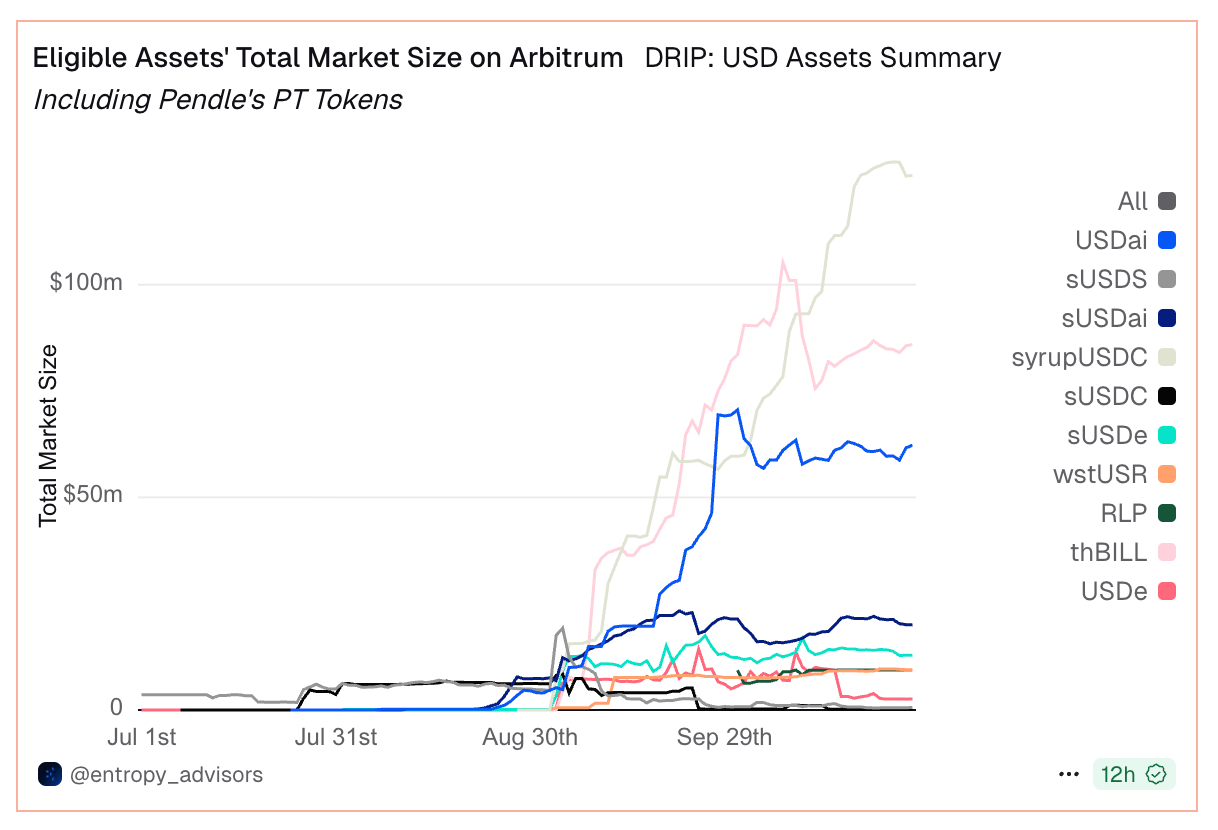
Task: Click the sUSDC black legend swatch
Action: 1166,396
